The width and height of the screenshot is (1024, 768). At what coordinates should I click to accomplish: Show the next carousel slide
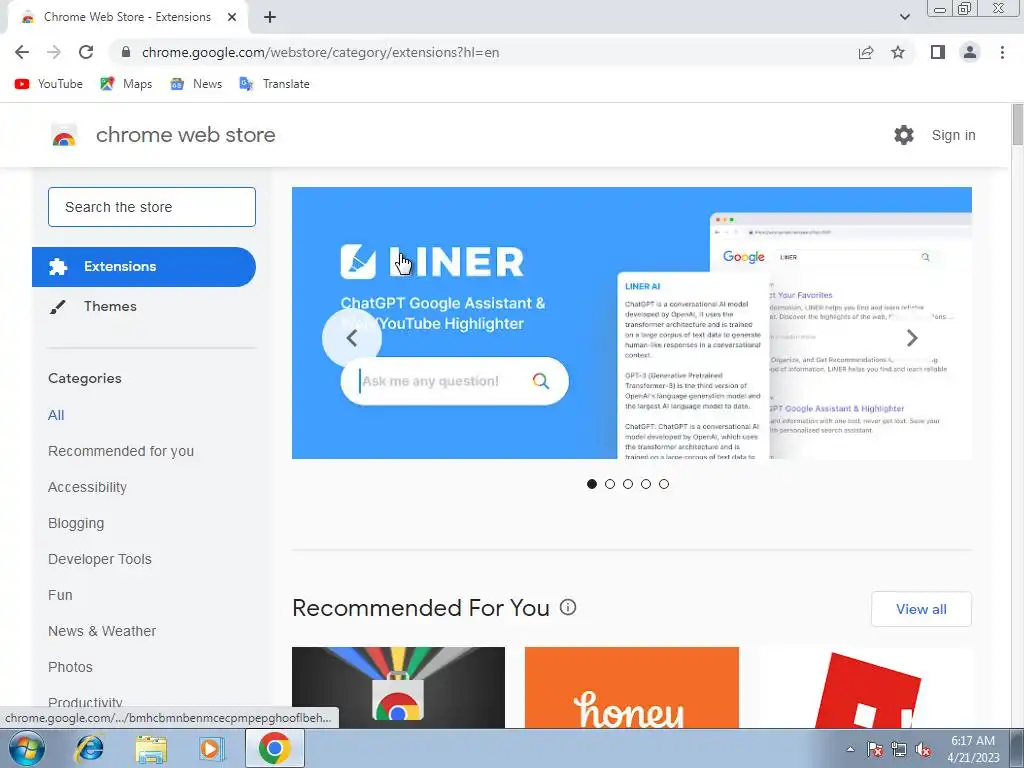point(912,338)
